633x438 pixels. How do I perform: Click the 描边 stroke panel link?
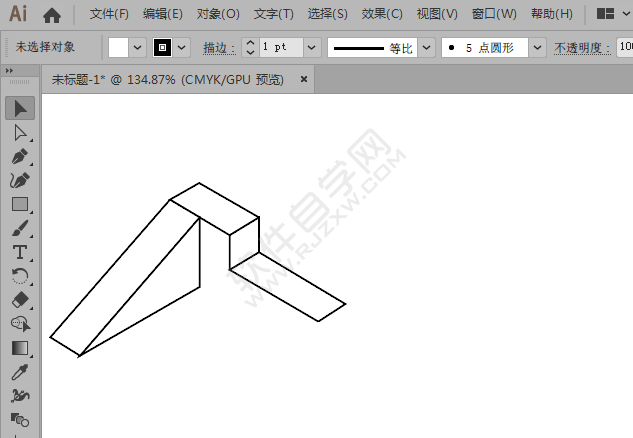pyautogui.click(x=219, y=48)
